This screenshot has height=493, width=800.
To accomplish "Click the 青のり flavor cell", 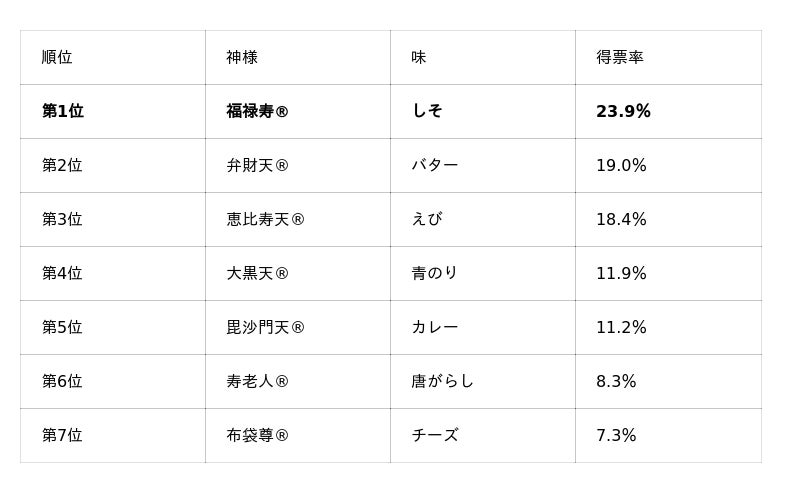I will point(483,274).
